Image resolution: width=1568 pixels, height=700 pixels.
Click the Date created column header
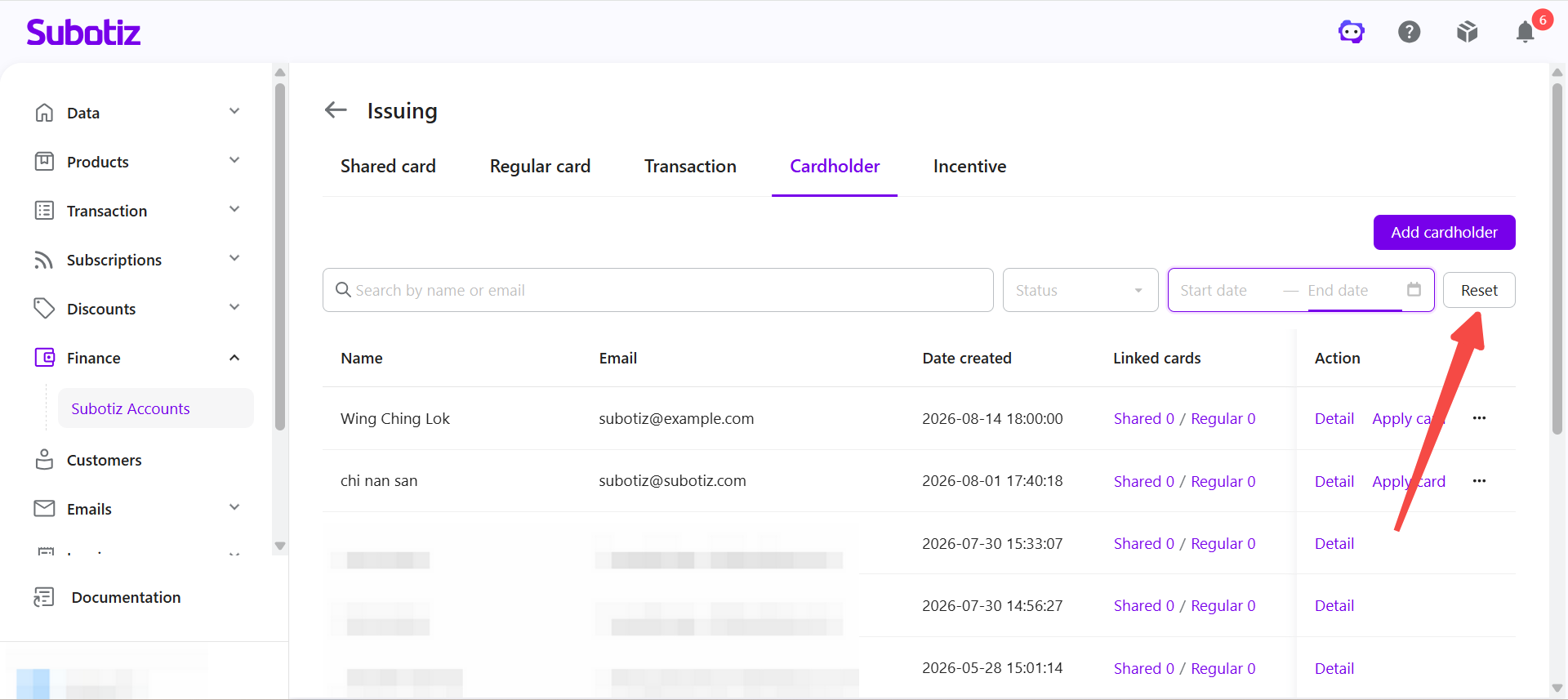click(967, 358)
